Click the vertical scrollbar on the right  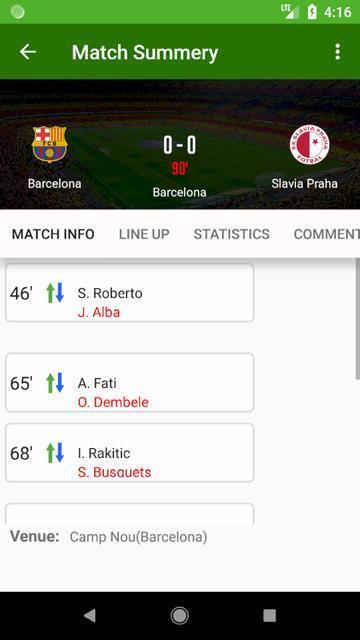358,318
